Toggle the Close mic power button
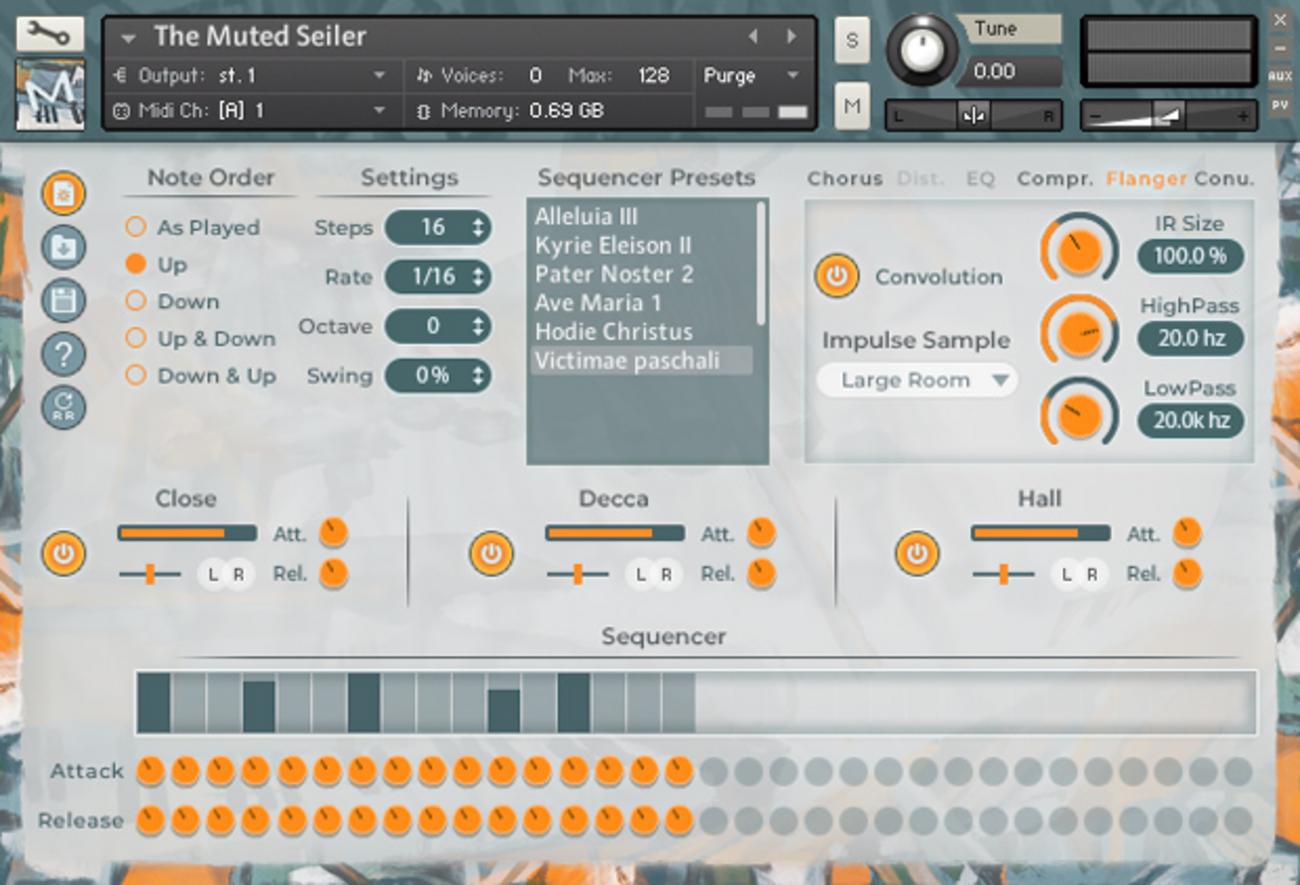The image size is (1300, 885). [63, 554]
